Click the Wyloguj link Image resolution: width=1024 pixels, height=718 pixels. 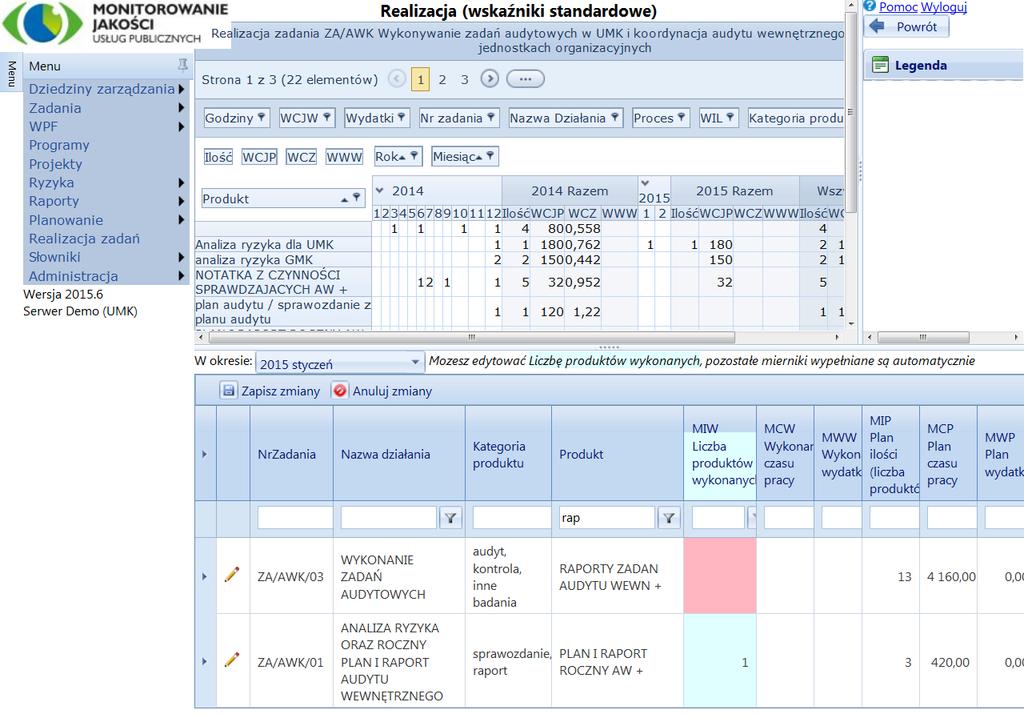pos(944,7)
